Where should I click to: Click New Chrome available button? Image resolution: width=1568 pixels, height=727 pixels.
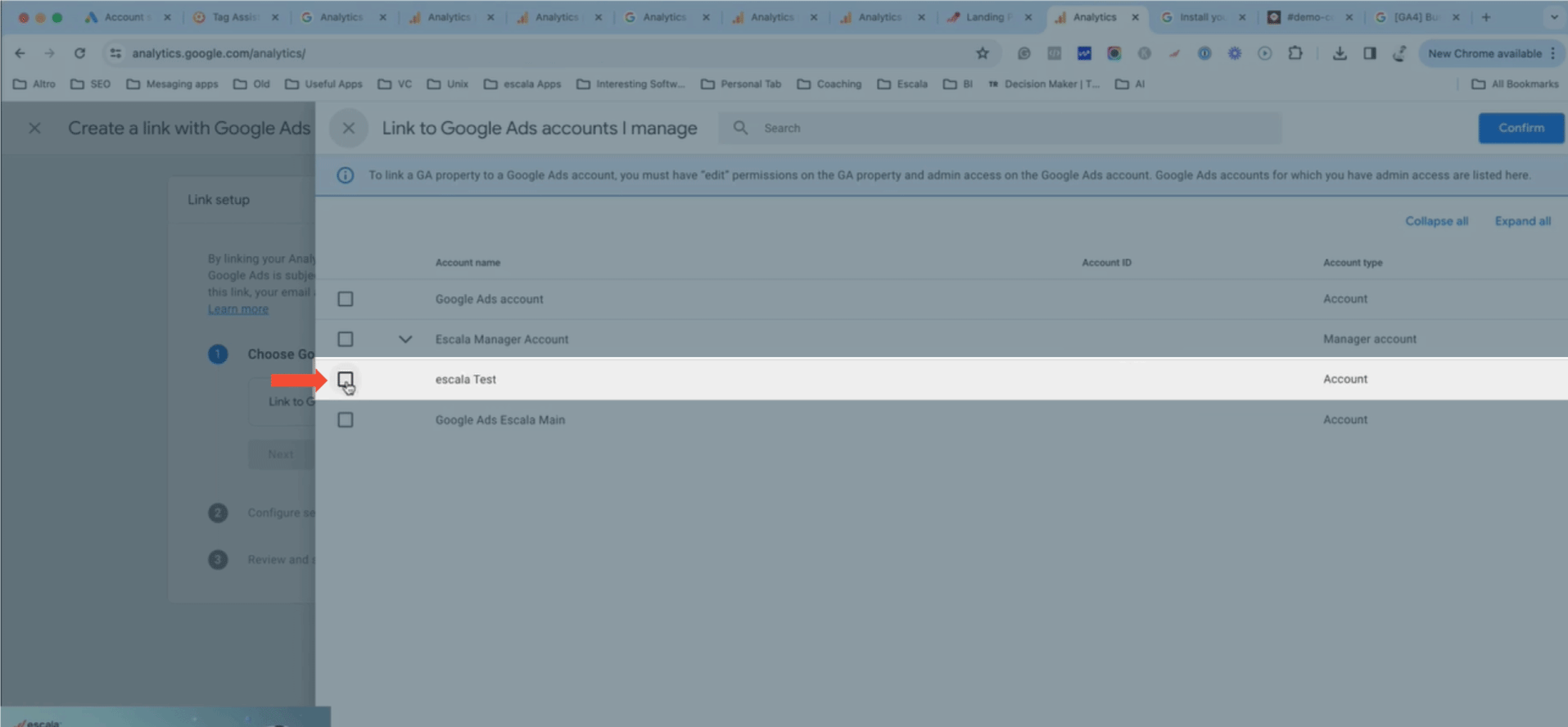tap(1484, 53)
